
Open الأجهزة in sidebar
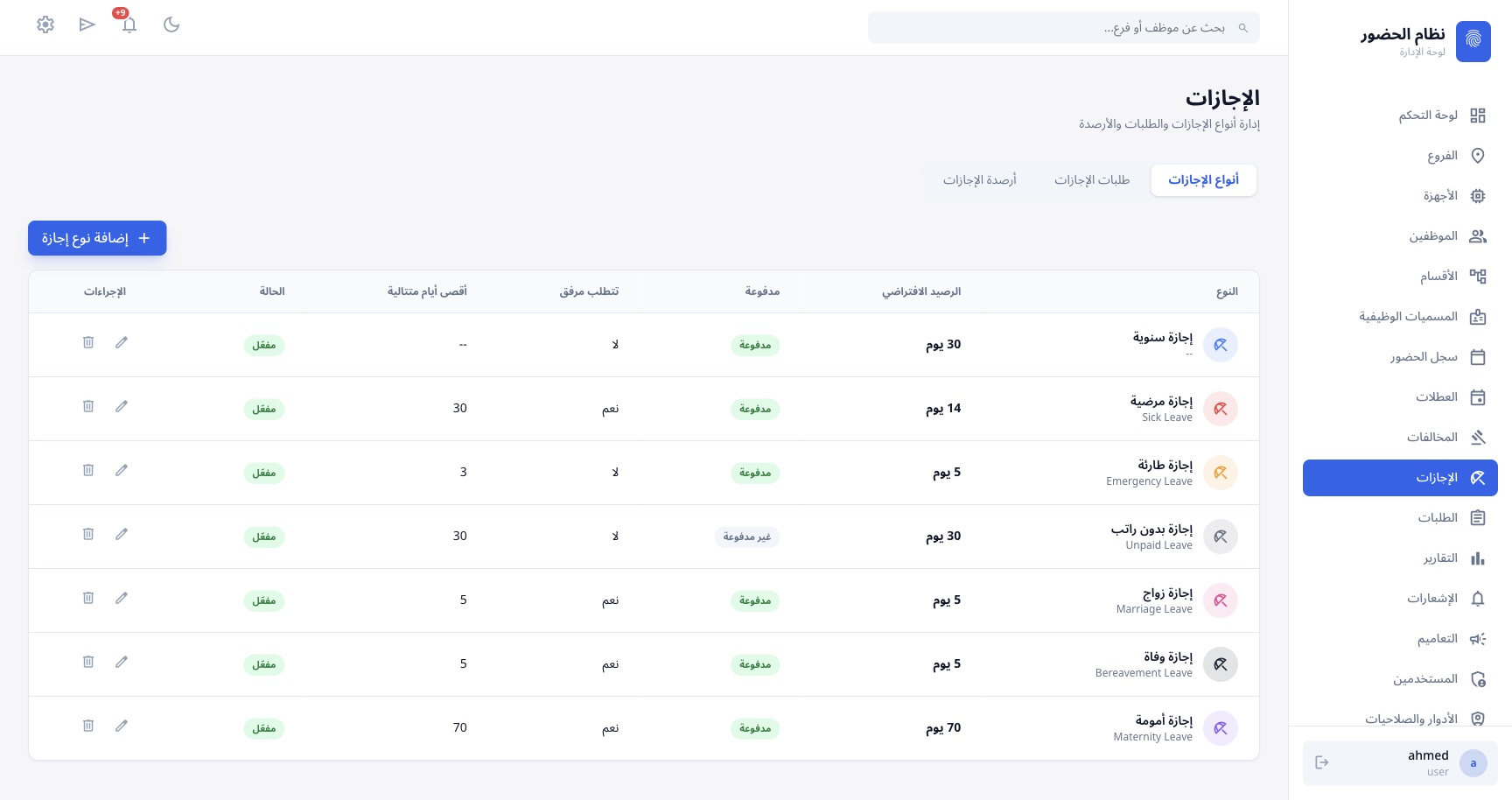point(1400,196)
